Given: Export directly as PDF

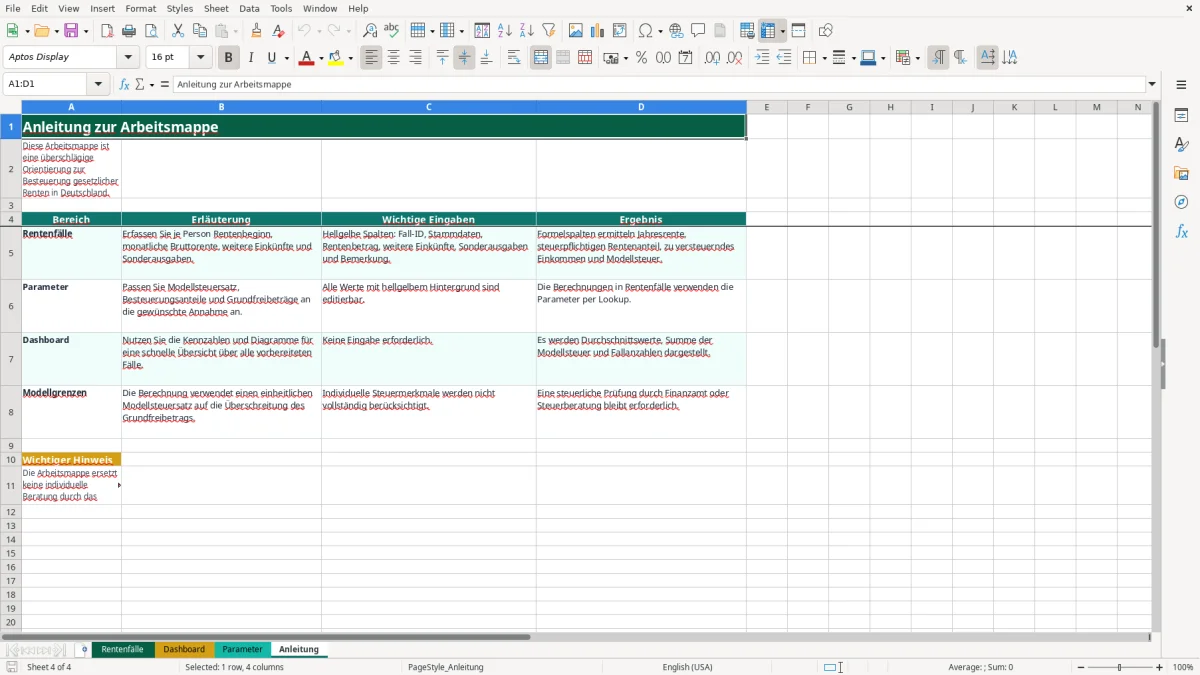Looking at the screenshot, I should [x=107, y=31].
